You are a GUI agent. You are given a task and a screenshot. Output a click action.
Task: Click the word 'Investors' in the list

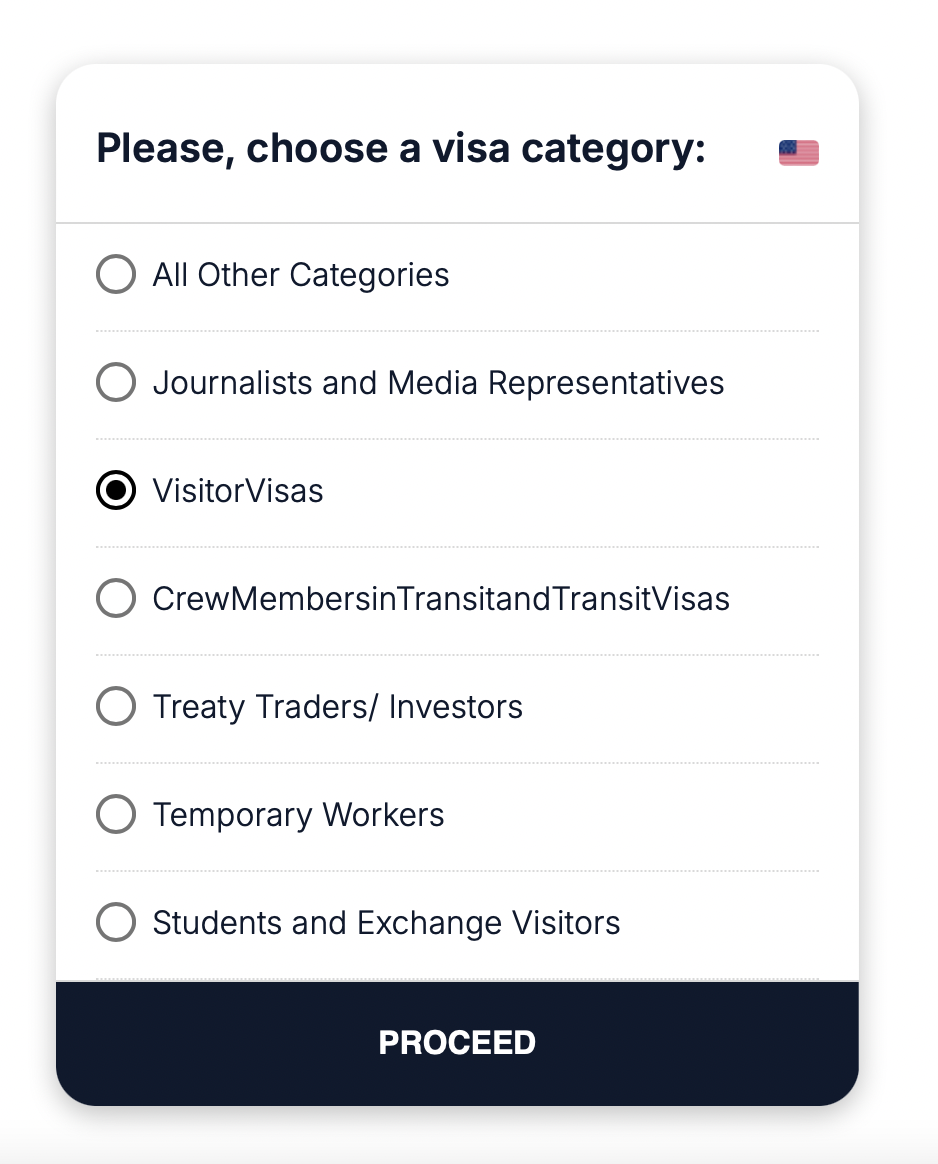456,707
